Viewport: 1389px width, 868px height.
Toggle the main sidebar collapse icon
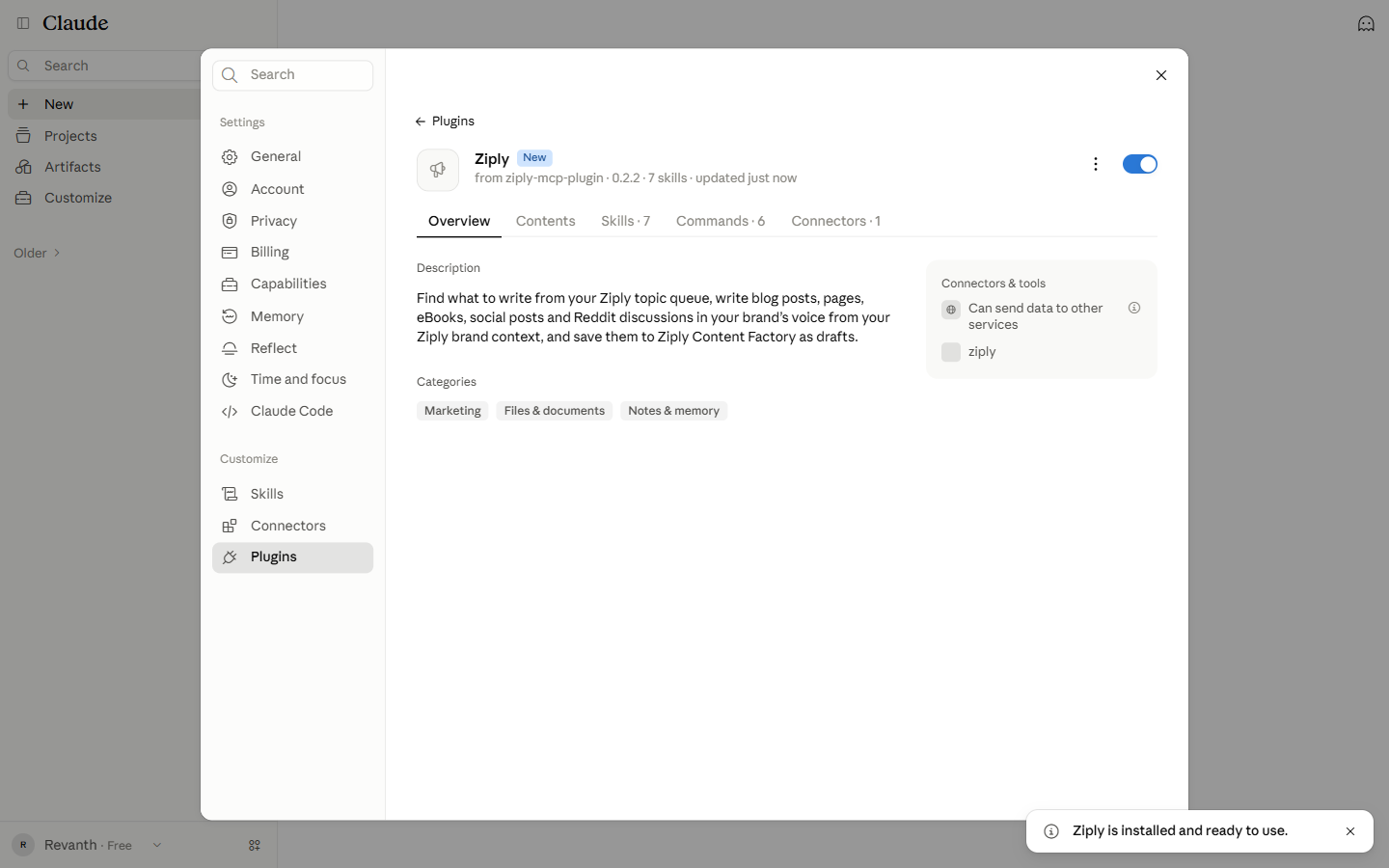tap(23, 23)
